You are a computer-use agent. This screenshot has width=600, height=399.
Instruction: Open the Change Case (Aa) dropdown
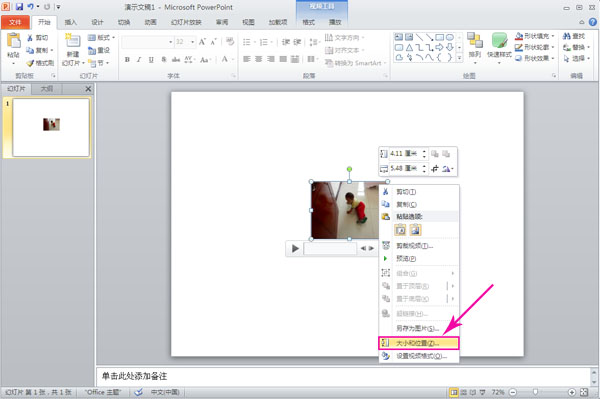coord(205,59)
